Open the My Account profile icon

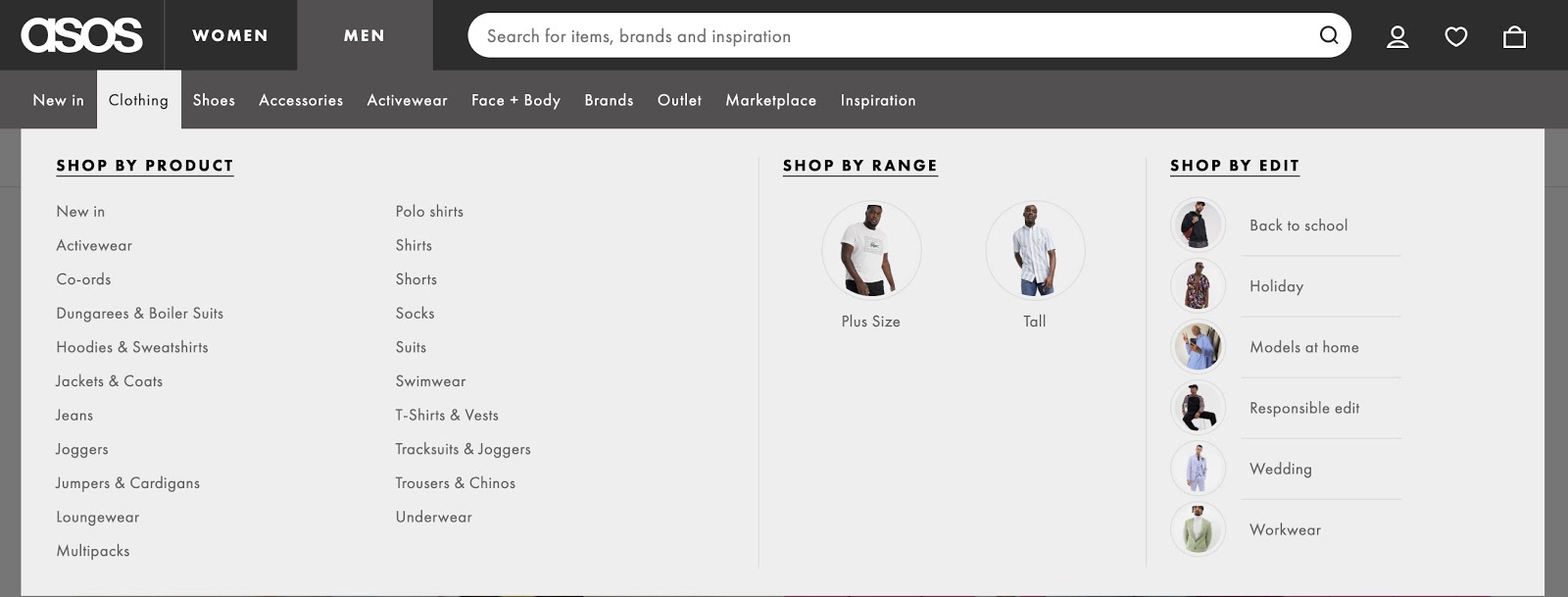[x=1397, y=36]
